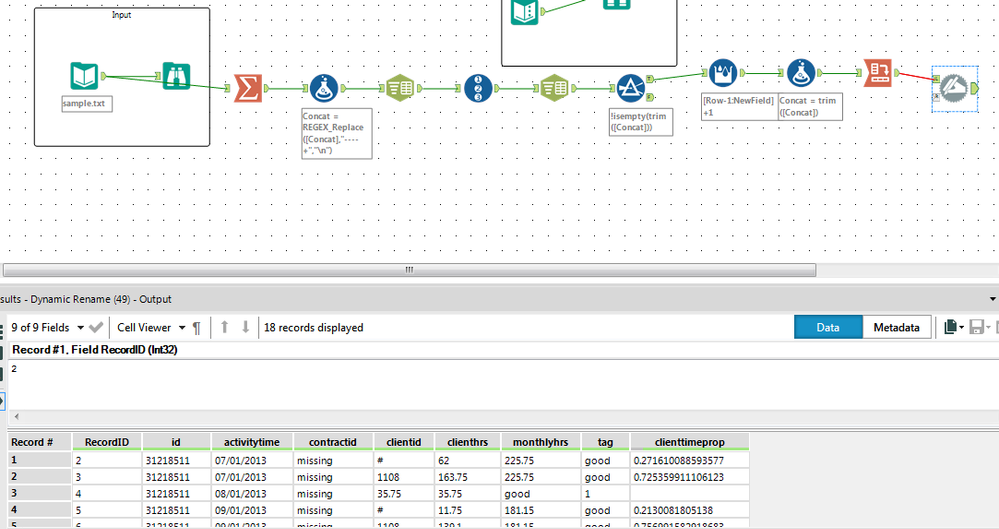Click the monthlyhrs column header

(540, 442)
